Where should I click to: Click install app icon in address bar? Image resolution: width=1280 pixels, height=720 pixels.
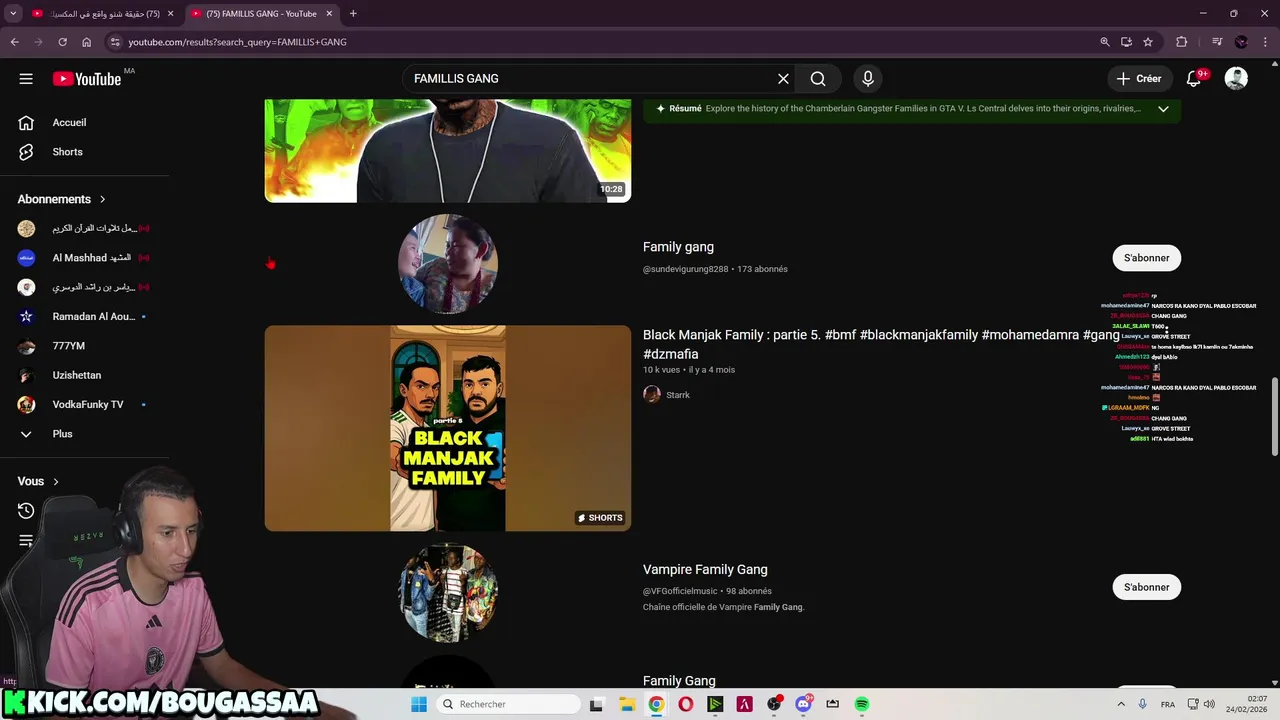click(1126, 42)
